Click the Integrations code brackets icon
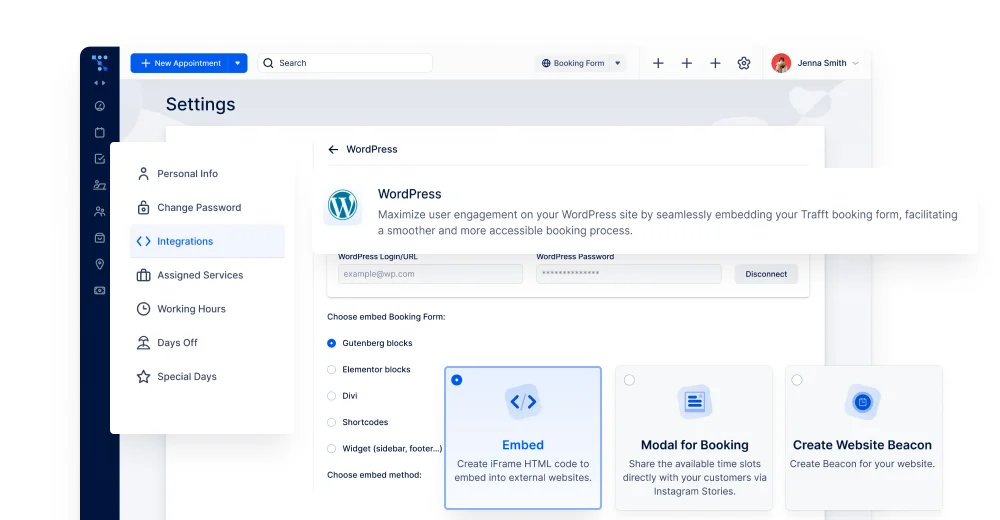The width and height of the screenshot is (1000, 520). [143, 241]
